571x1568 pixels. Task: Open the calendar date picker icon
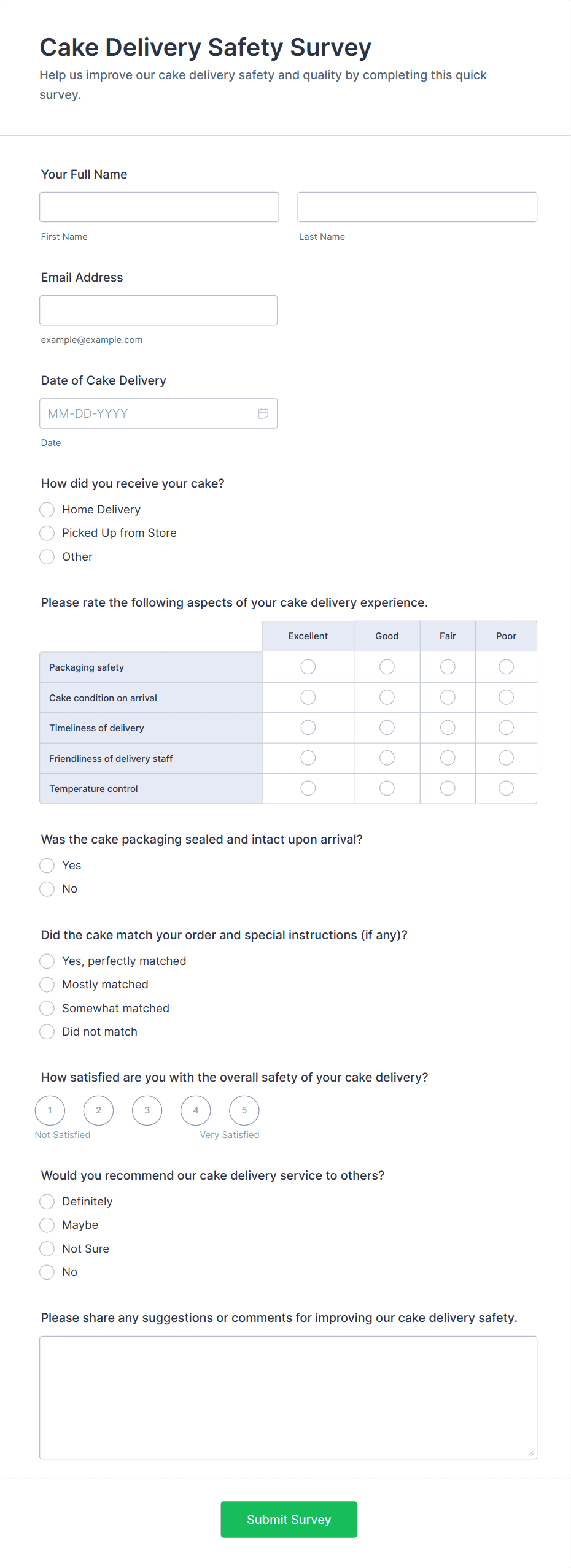[x=263, y=413]
